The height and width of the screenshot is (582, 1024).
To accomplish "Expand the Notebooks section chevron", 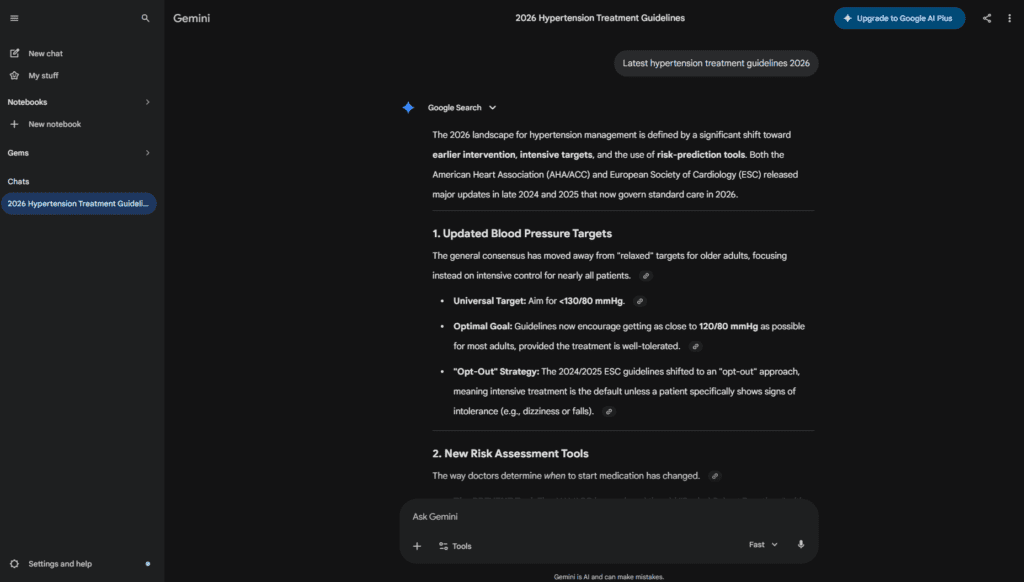I will coord(148,102).
